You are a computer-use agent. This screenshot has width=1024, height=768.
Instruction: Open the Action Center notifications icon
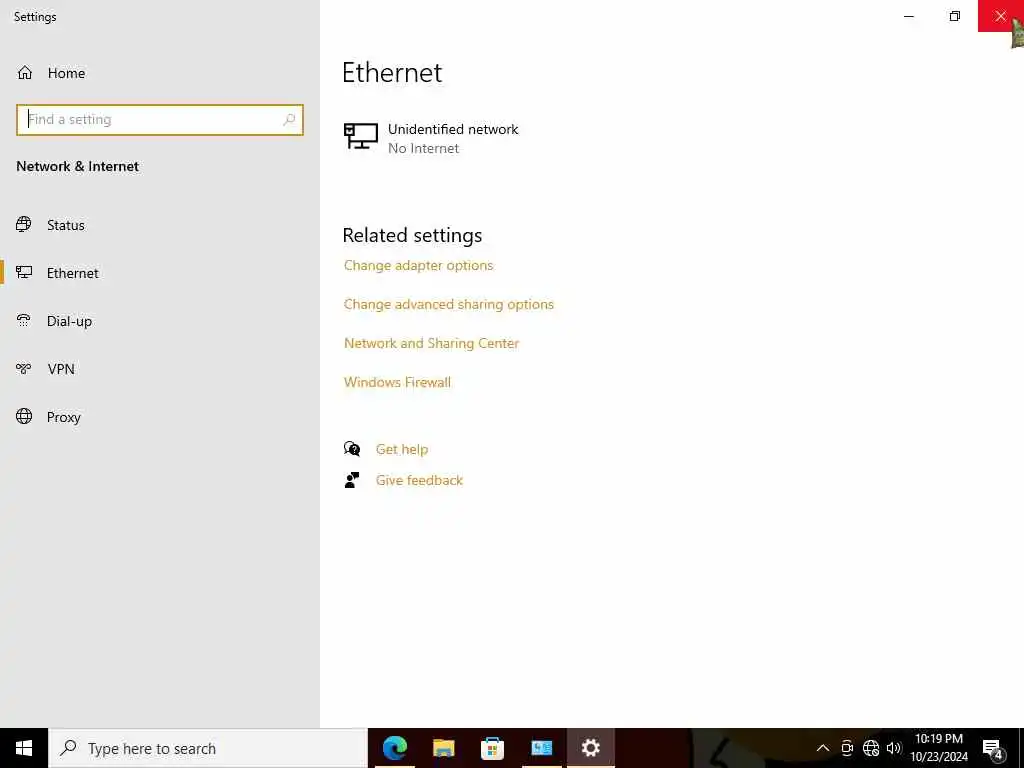tap(993, 748)
